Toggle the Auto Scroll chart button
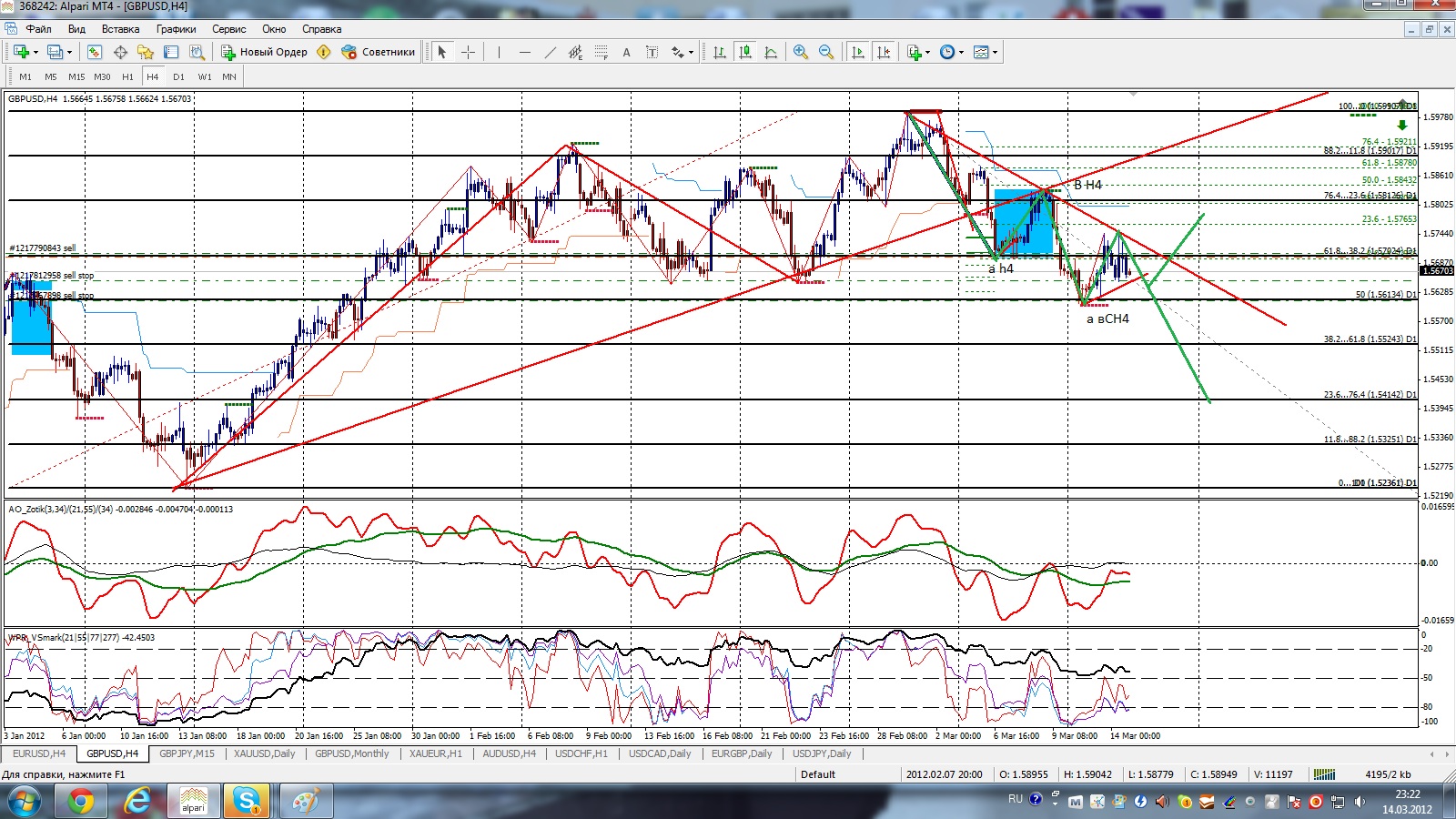This screenshot has width=1456, height=819. (857, 52)
